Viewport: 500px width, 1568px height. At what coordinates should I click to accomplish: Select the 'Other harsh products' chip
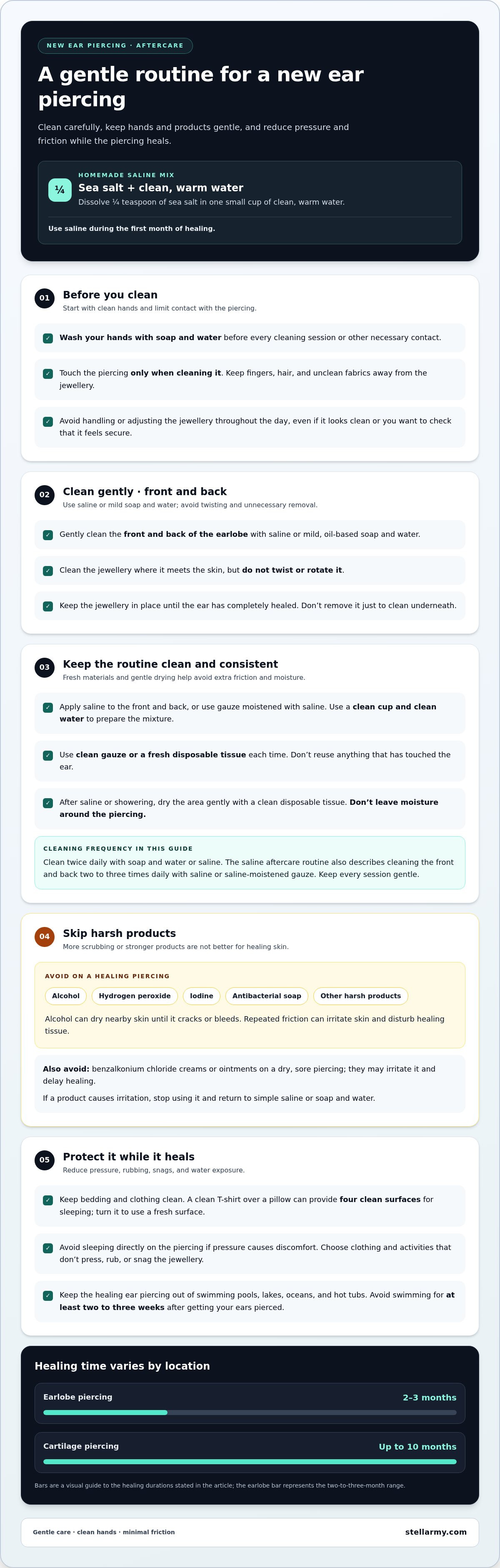pos(361,996)
